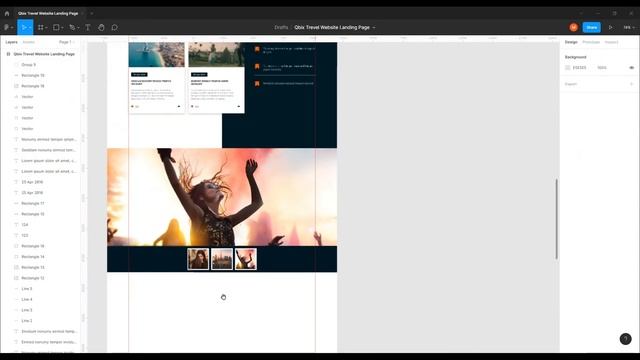
Task: Switch to the Assets tab
Action: [29, 42]
